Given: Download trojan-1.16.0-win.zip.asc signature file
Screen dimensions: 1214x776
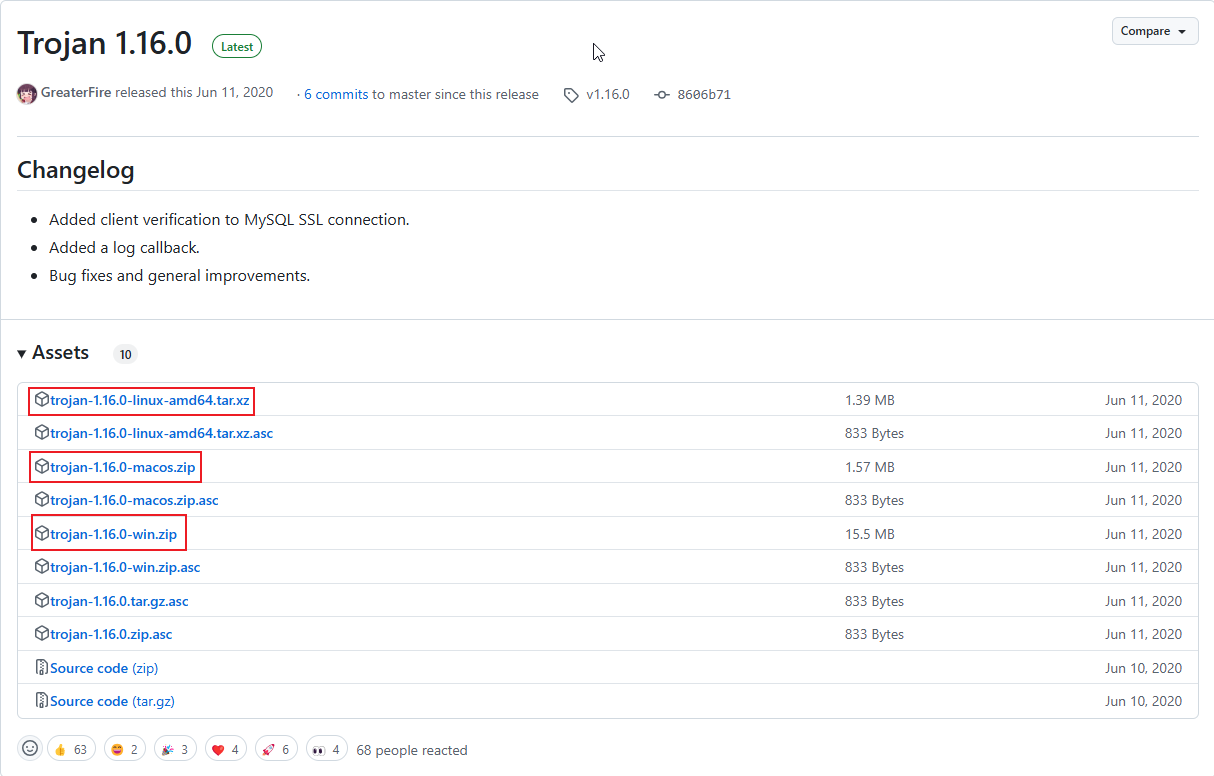Looking at the screenshot, I should point(125,567).
